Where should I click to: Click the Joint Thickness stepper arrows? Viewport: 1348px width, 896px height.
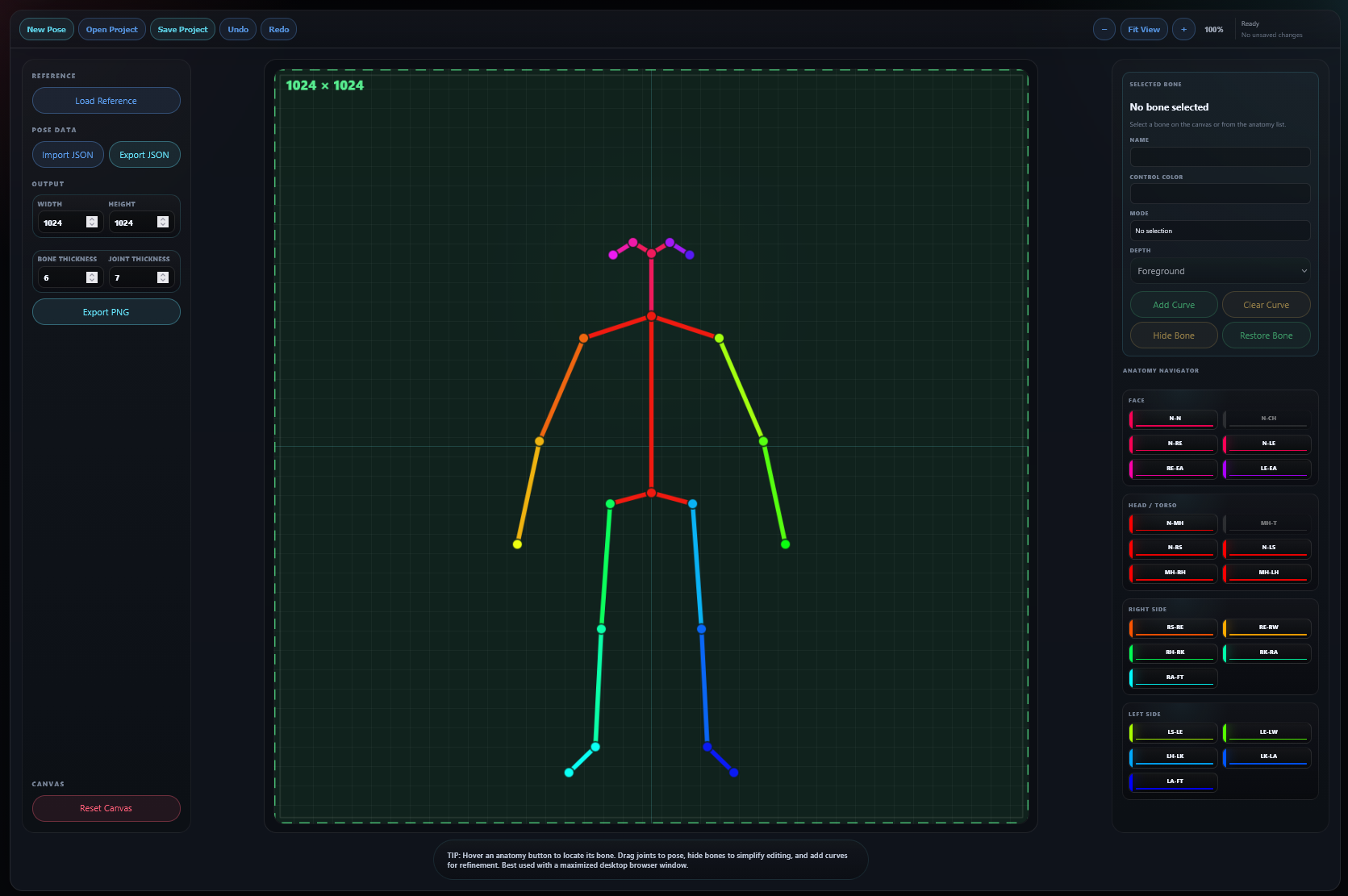tap(163, 277)
